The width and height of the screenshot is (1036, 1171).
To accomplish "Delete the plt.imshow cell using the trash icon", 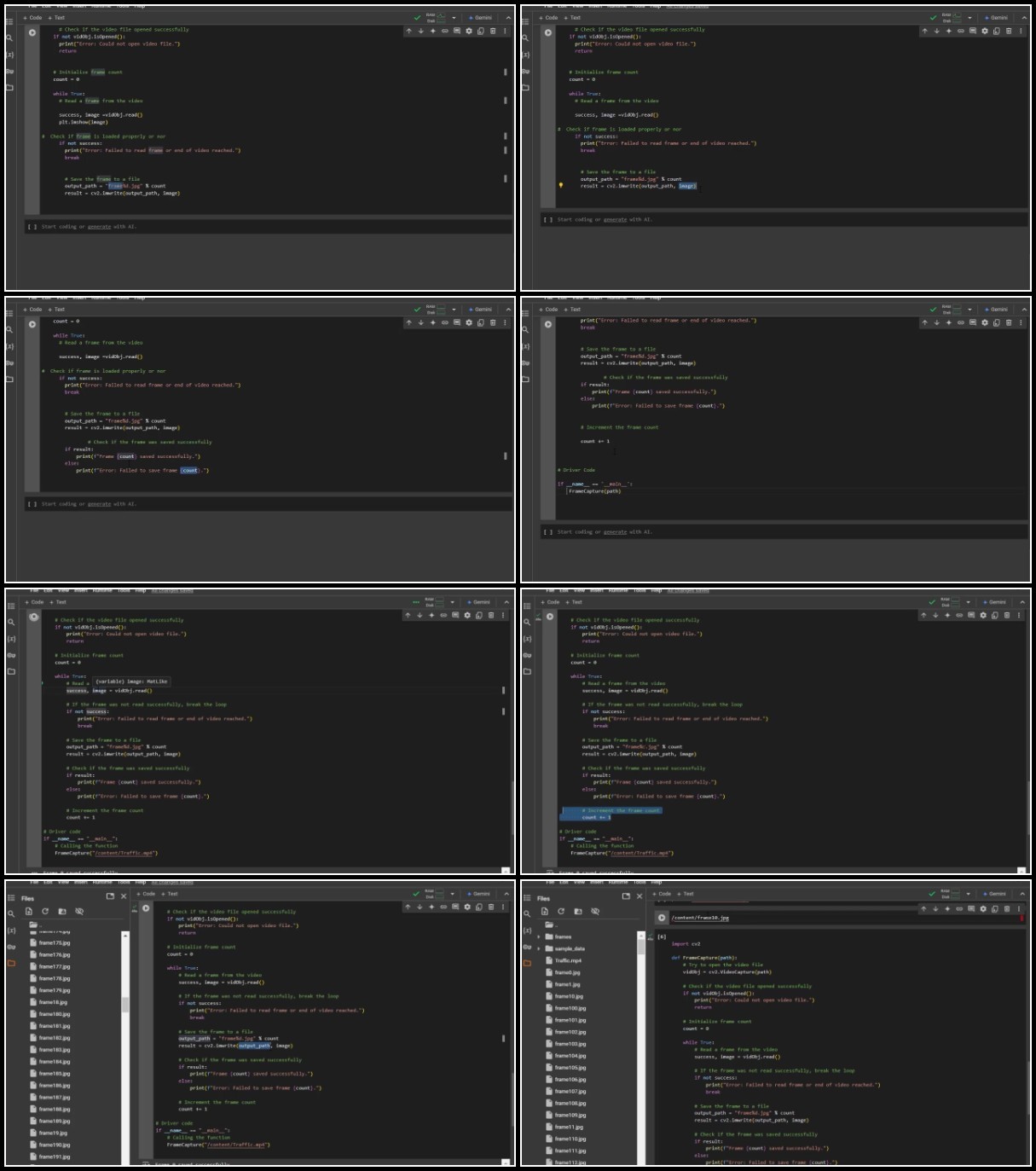I will pos(493,31).
